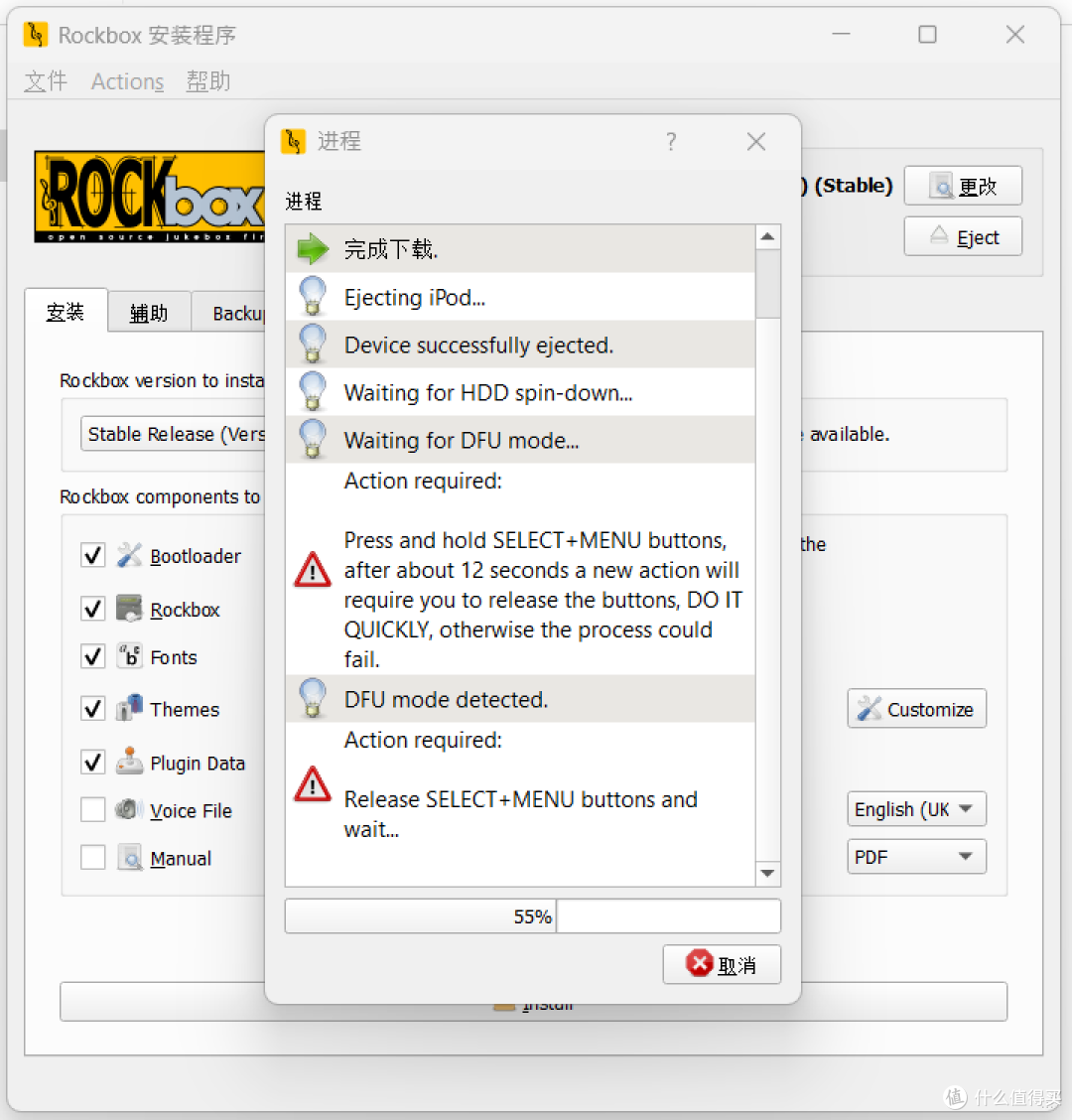
Task: Click the Themes component icon
Action: click(129, 709)
